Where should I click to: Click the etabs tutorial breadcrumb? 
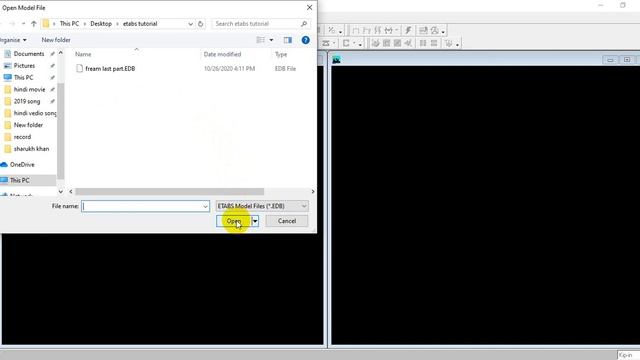click(x=140, y=24)
